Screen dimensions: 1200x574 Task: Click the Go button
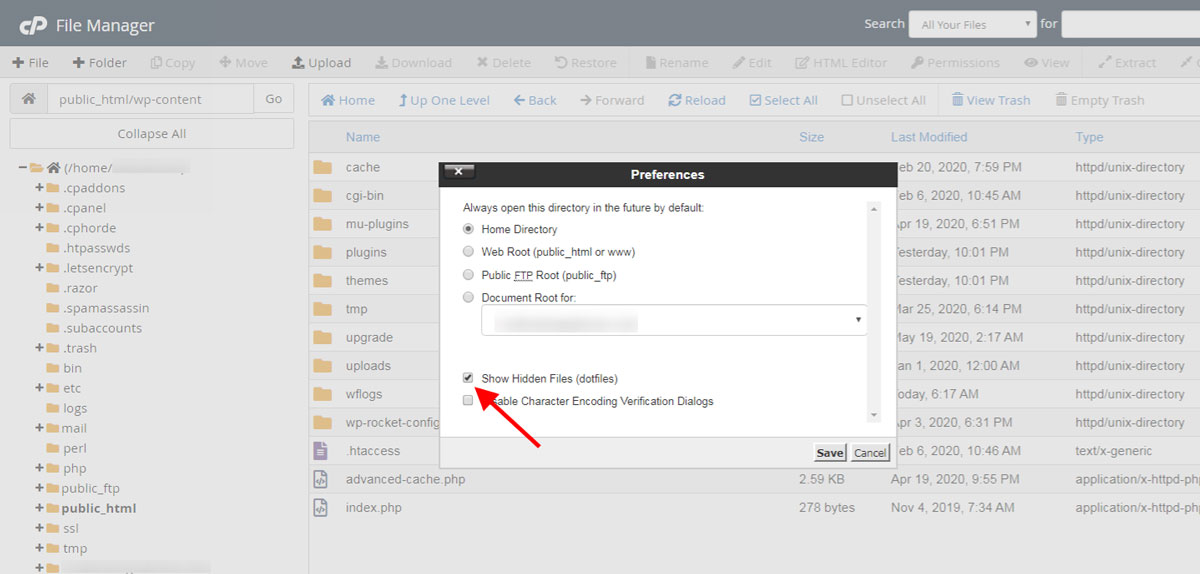[x=274, y=99]
